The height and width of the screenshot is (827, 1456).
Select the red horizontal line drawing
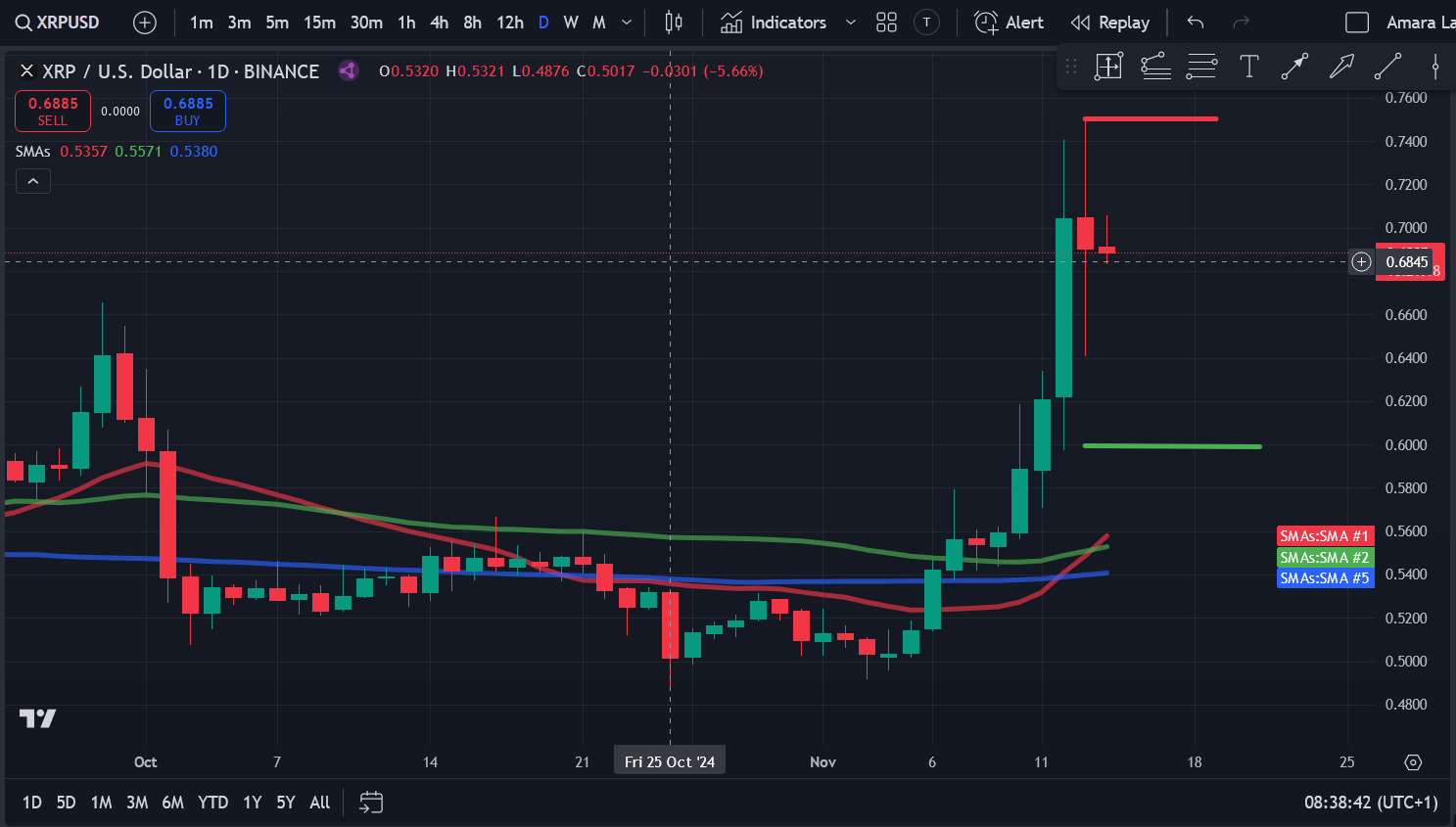(x=1151, y=118)
